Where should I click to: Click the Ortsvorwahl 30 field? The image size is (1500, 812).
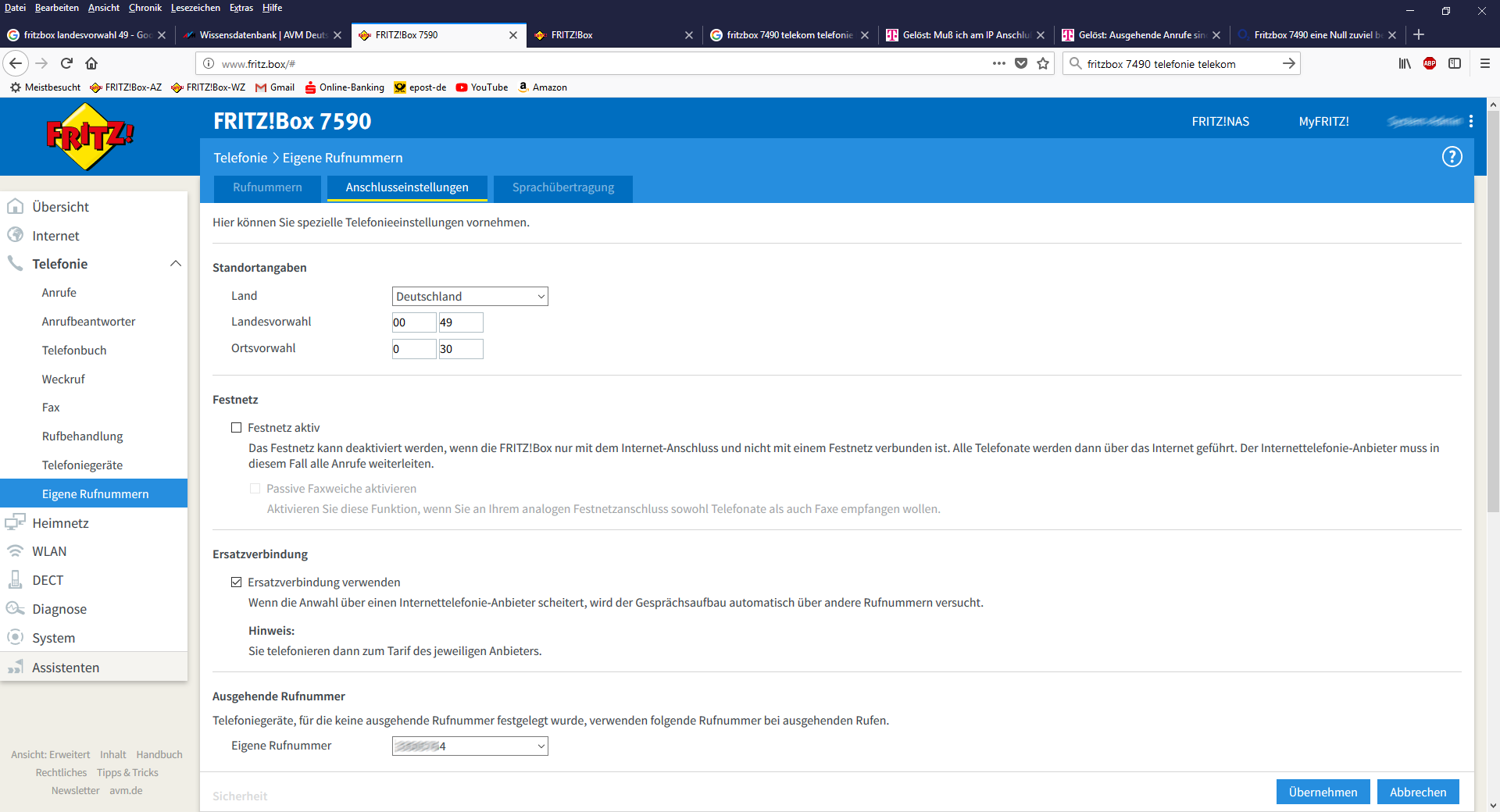[x=460, y=349]
